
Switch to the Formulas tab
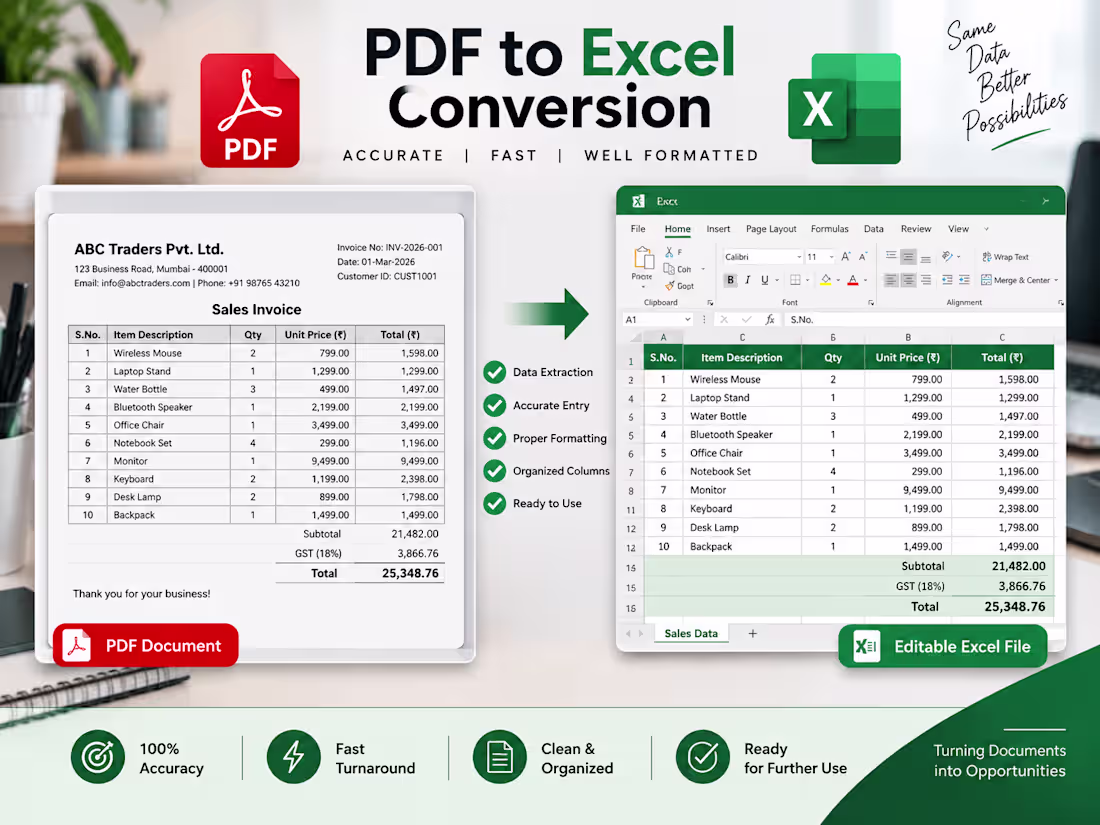click(x=829, y=229)
